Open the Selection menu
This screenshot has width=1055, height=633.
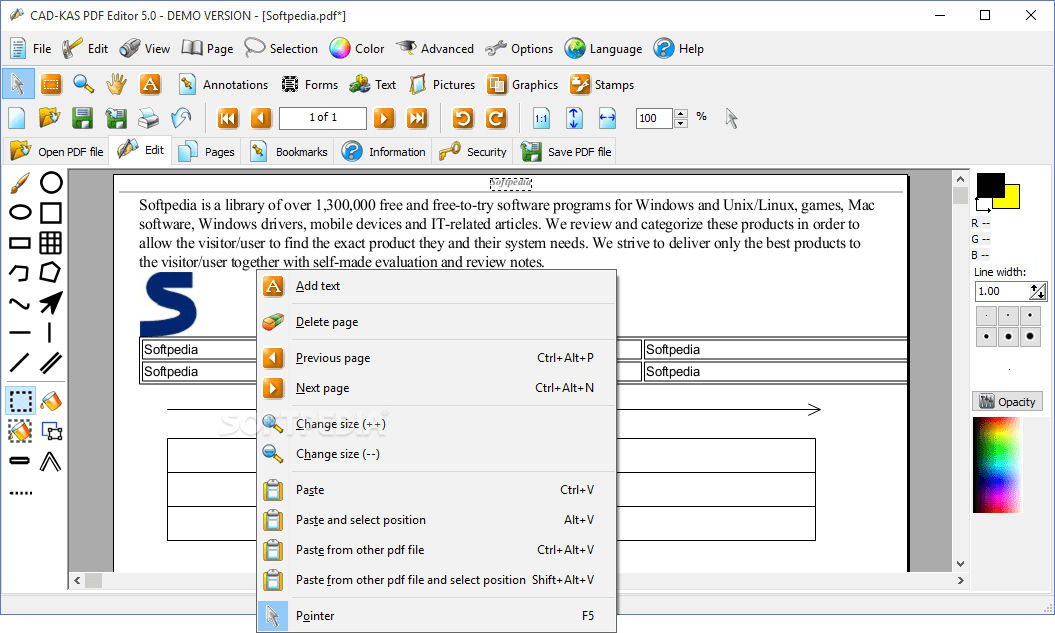point(281,48)
